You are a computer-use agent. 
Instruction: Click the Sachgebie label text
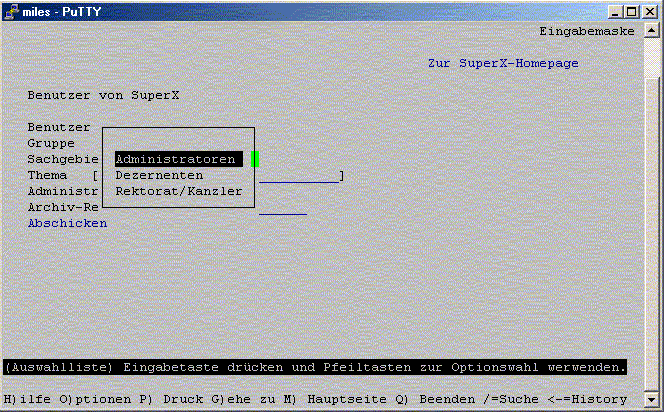pyautogui.click(x=63, y=159)
